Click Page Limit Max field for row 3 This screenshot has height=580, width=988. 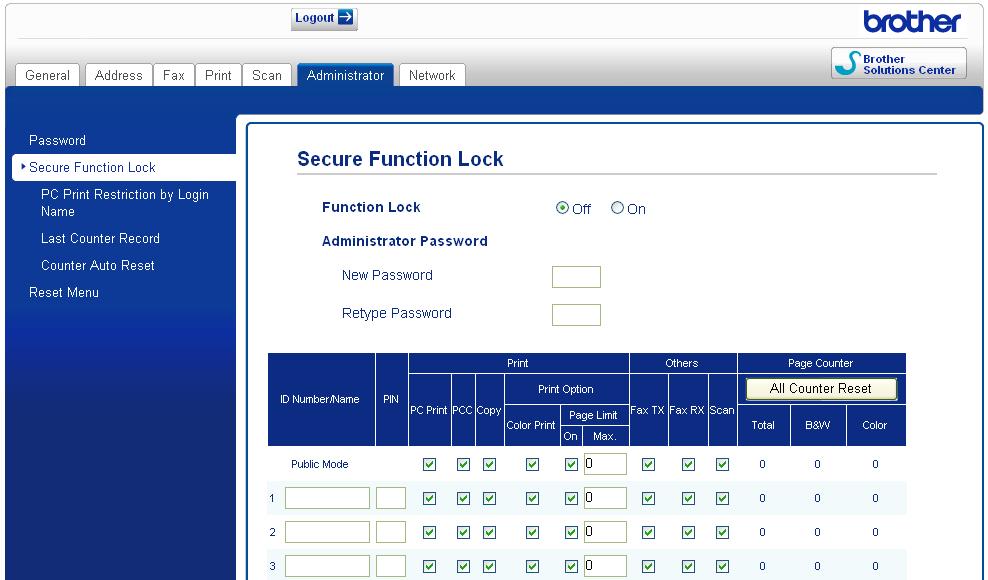tap(605, 566)
